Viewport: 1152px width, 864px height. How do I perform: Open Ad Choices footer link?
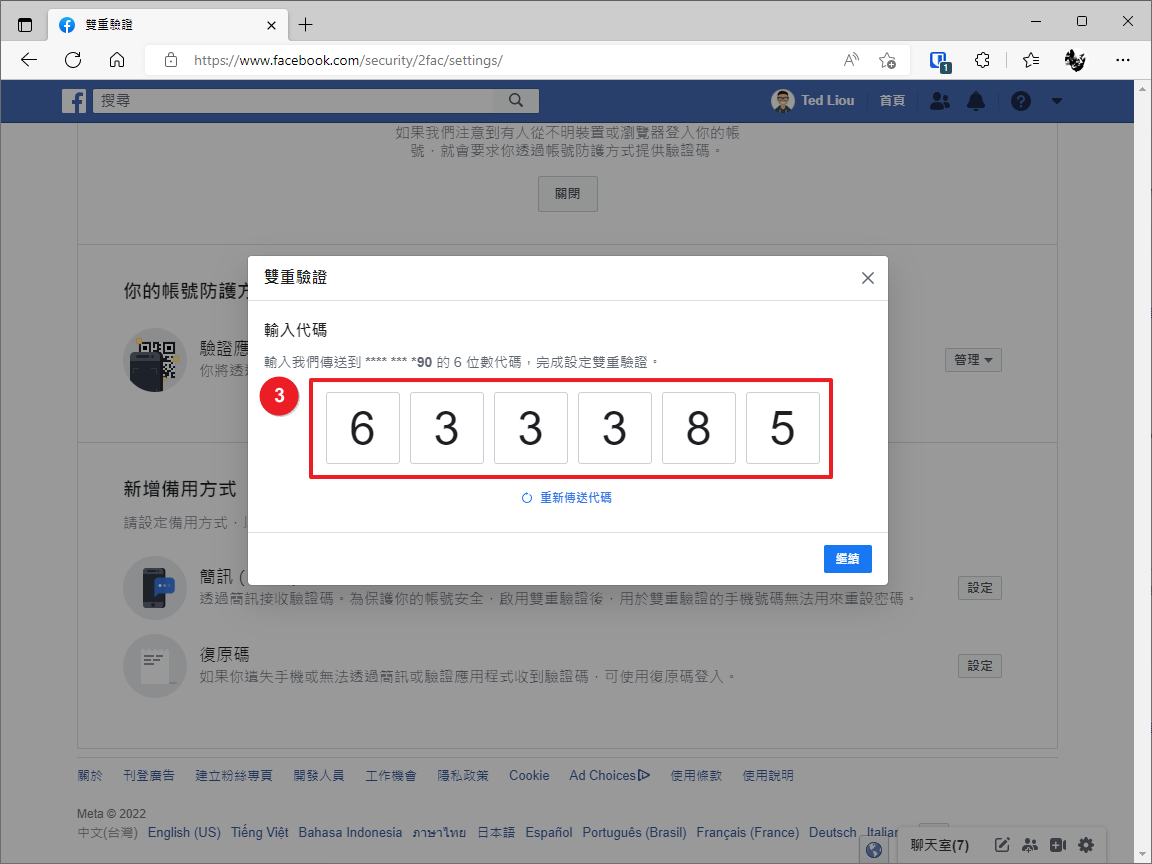point(609,775)
